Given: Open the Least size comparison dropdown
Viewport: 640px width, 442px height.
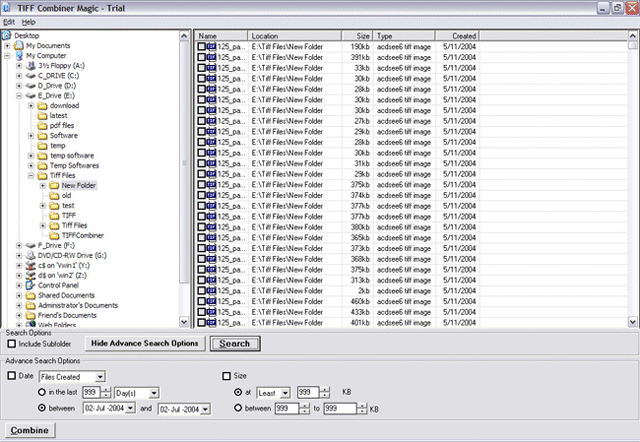Looking at the screenshot, I should 285,393.
